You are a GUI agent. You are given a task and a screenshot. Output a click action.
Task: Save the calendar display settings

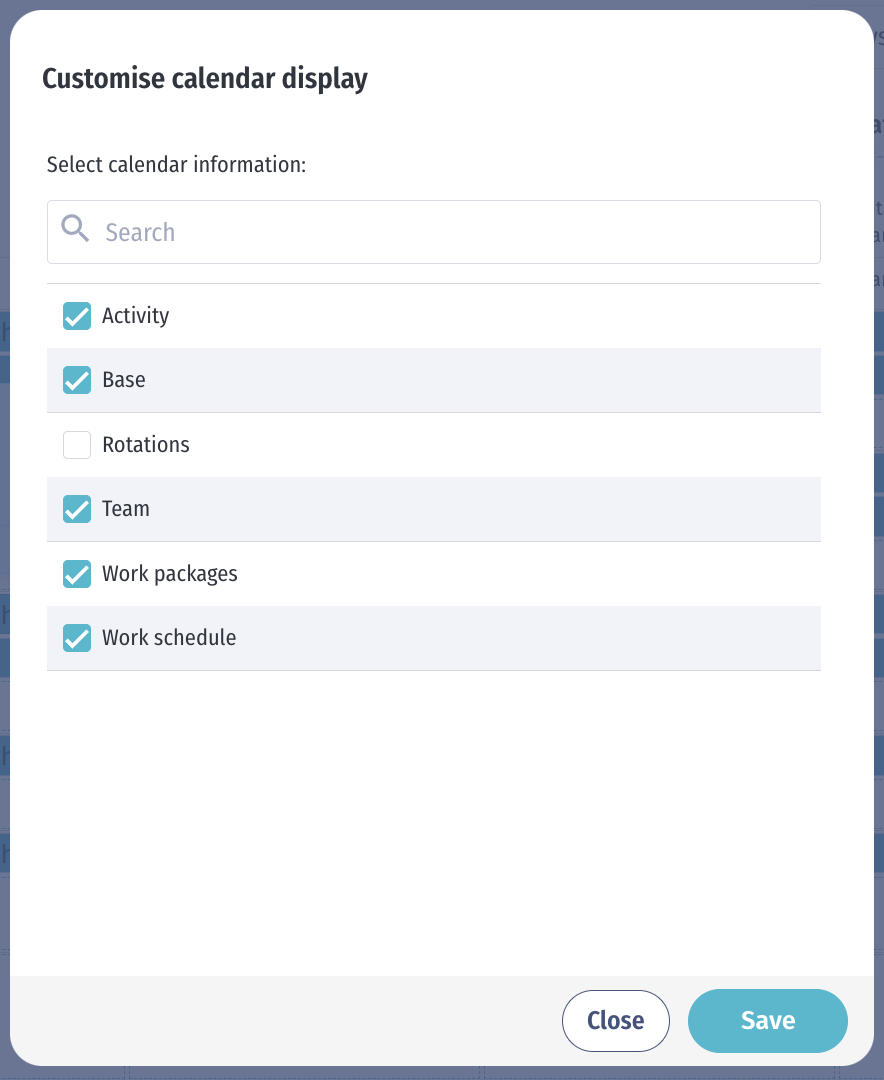pos(768,1021)
